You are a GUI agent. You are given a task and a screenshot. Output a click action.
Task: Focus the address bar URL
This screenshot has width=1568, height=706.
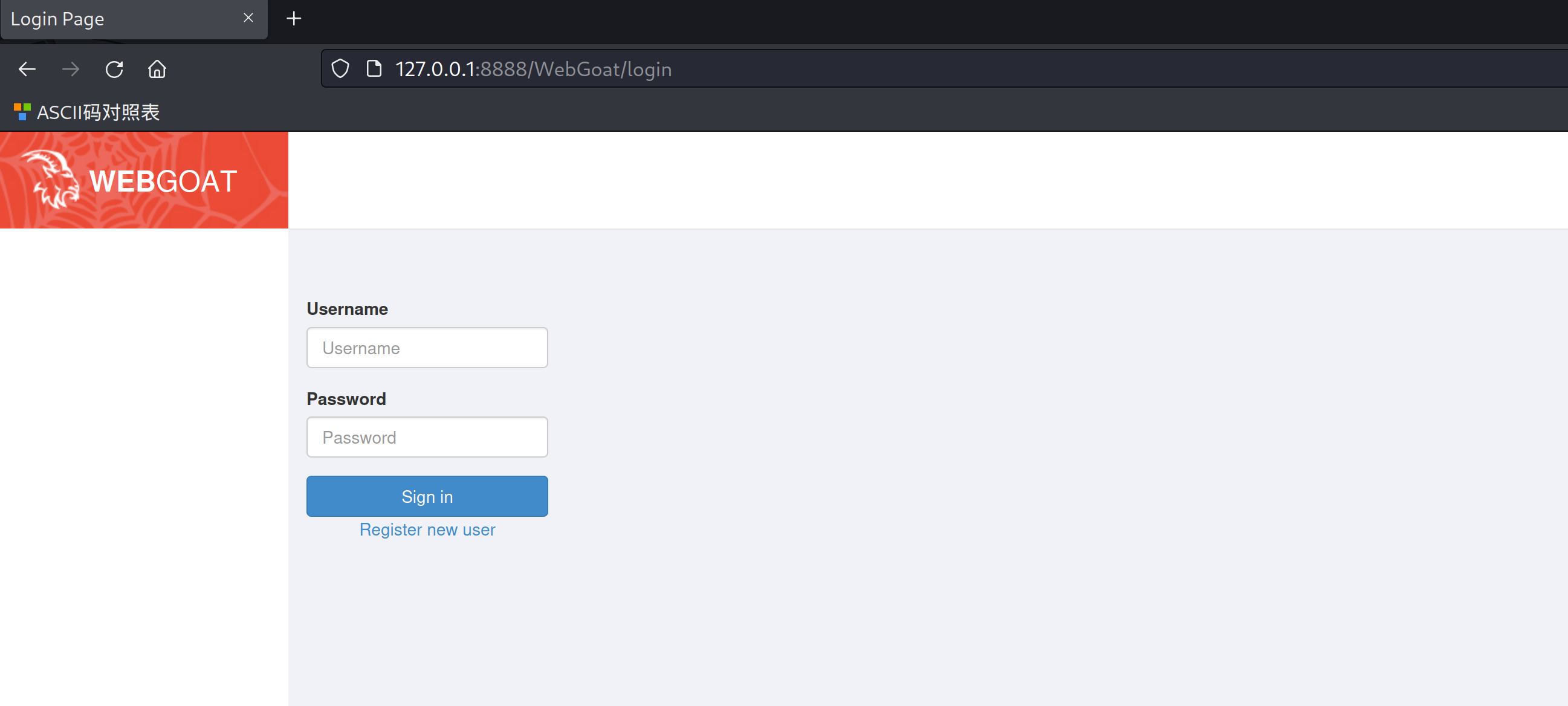[533, 70]
